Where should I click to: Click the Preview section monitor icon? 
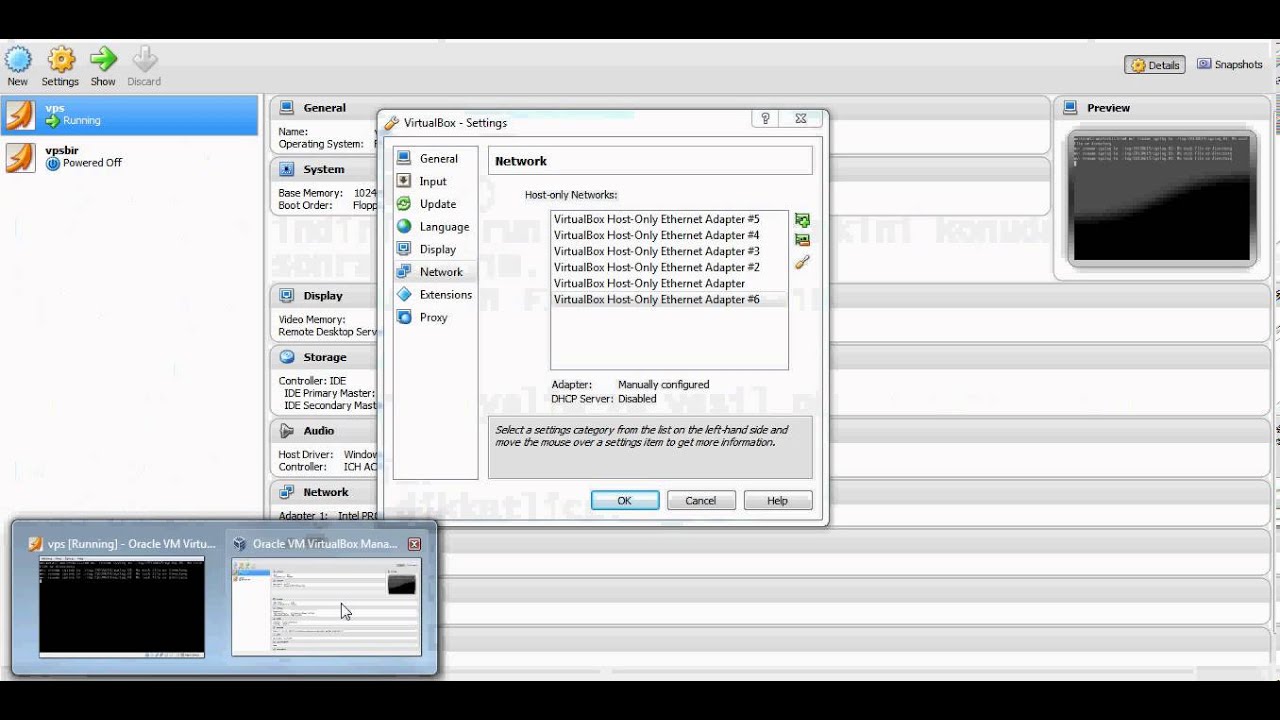(x=1071, y=107)
